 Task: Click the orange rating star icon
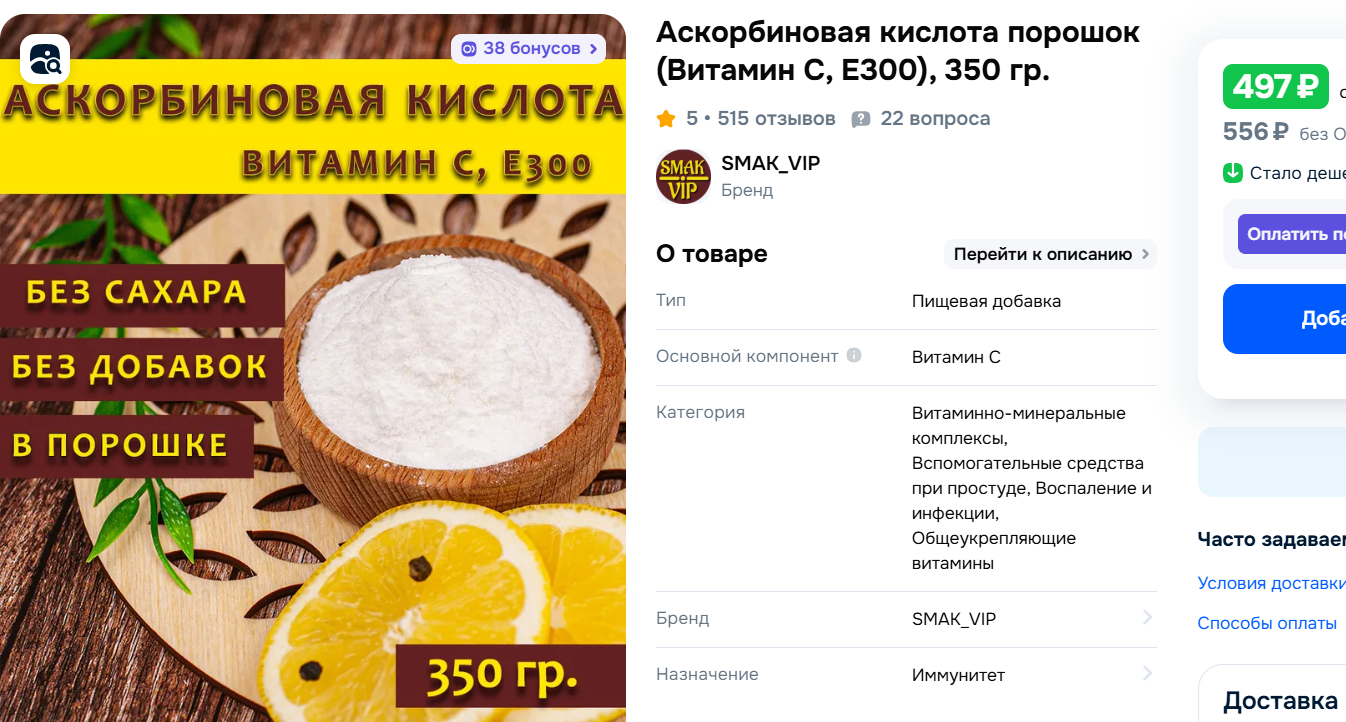coord(666,119)
